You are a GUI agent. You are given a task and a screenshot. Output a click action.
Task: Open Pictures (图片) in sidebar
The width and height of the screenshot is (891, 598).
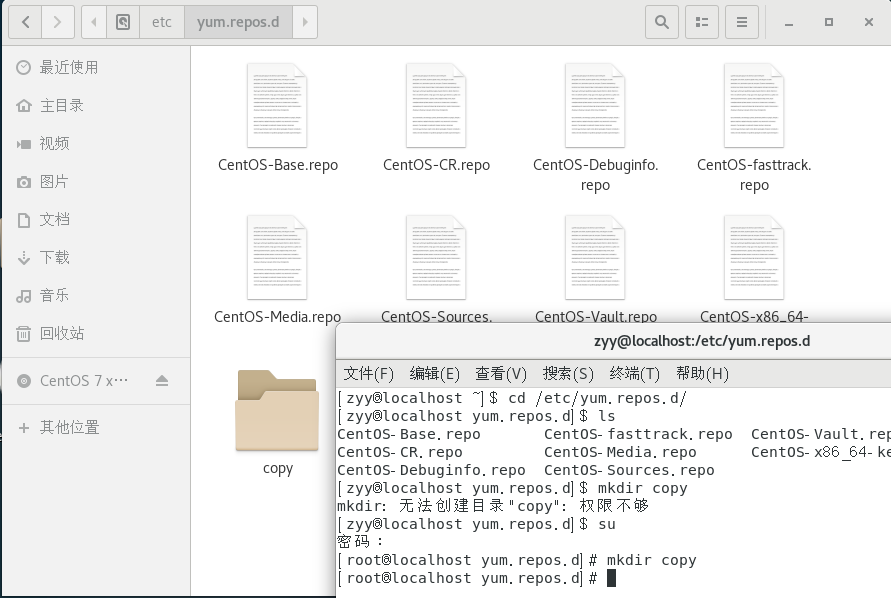95,182
